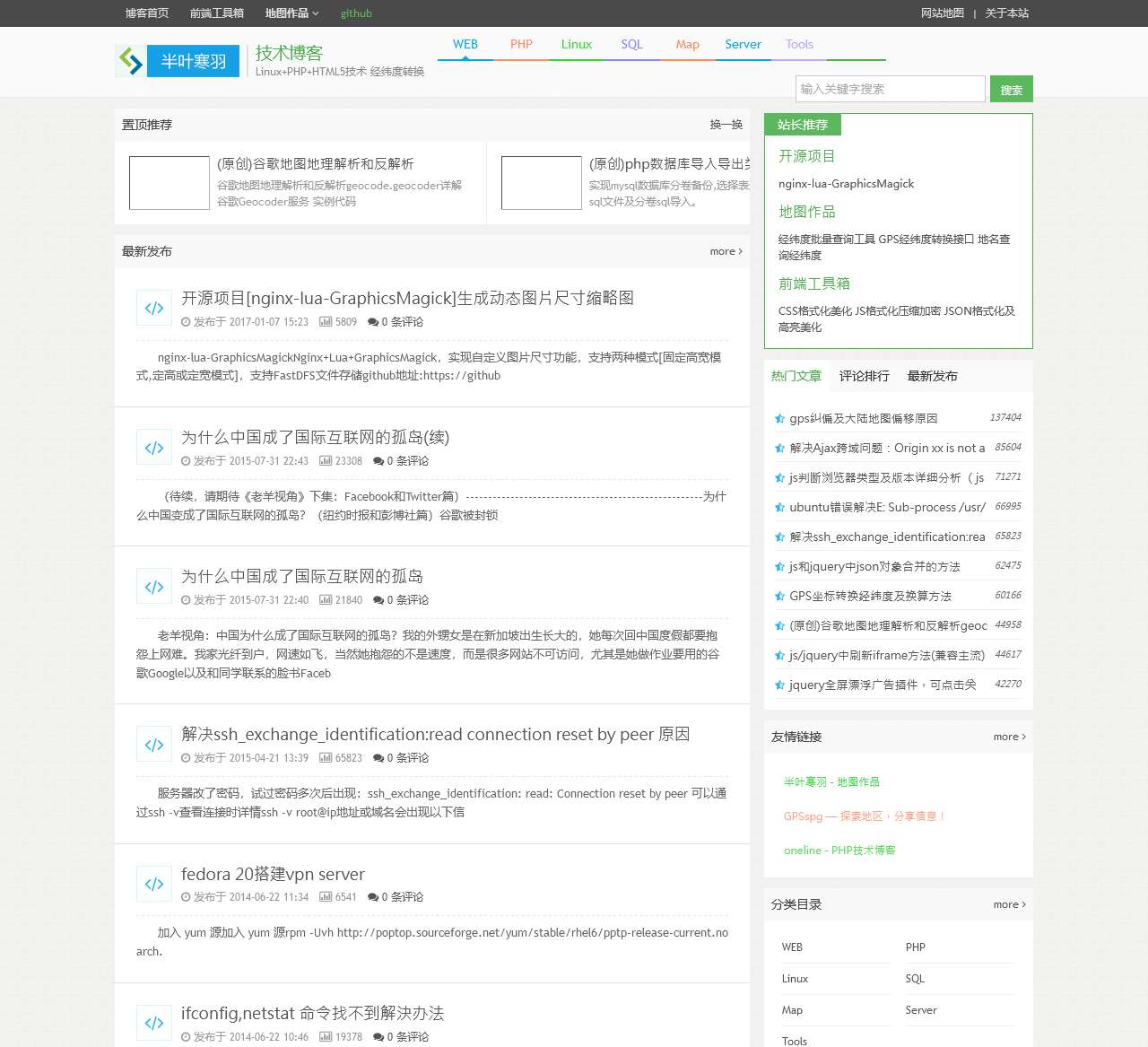Expand 分类目录 section via more link

pos(1010,904)
